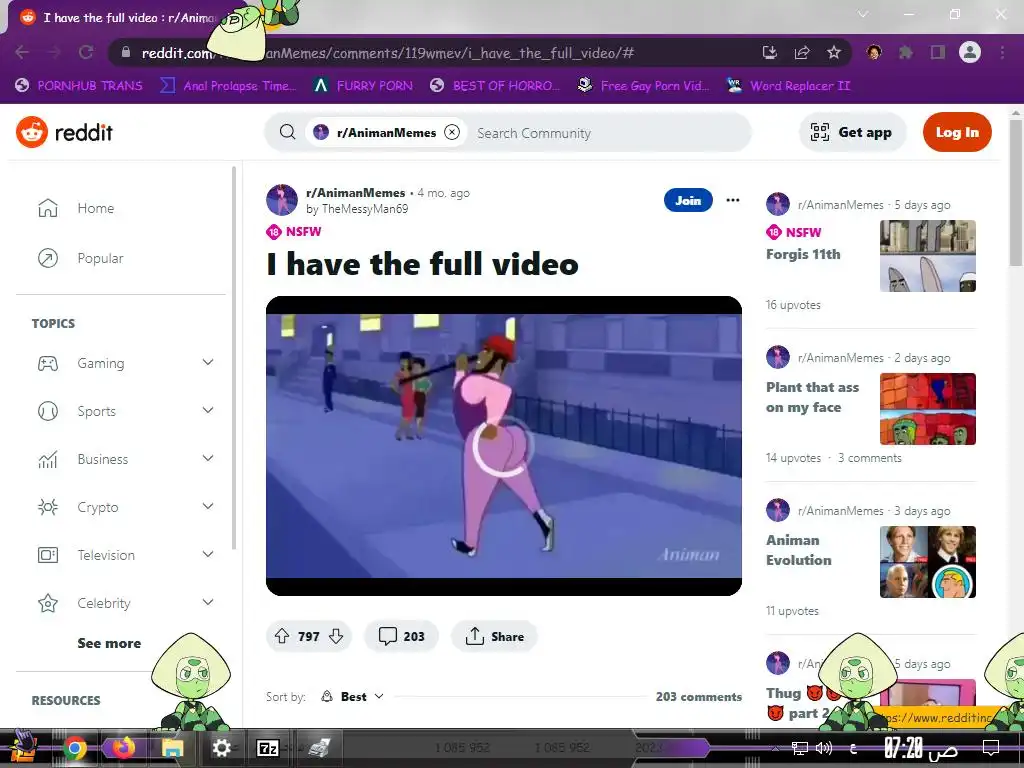The height and width of the screenshot is (768, 1024).
Task: Open the Chrome profile avatar
Action: click(970, 52)
